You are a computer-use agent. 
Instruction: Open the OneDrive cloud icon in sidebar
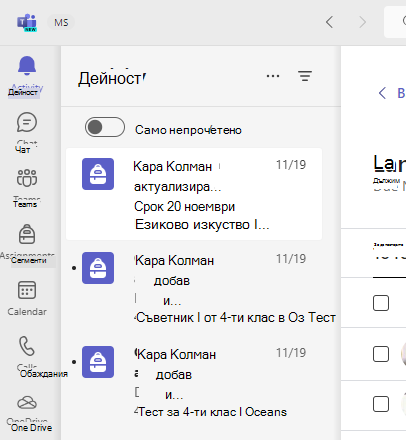click(x=27, y=402)
